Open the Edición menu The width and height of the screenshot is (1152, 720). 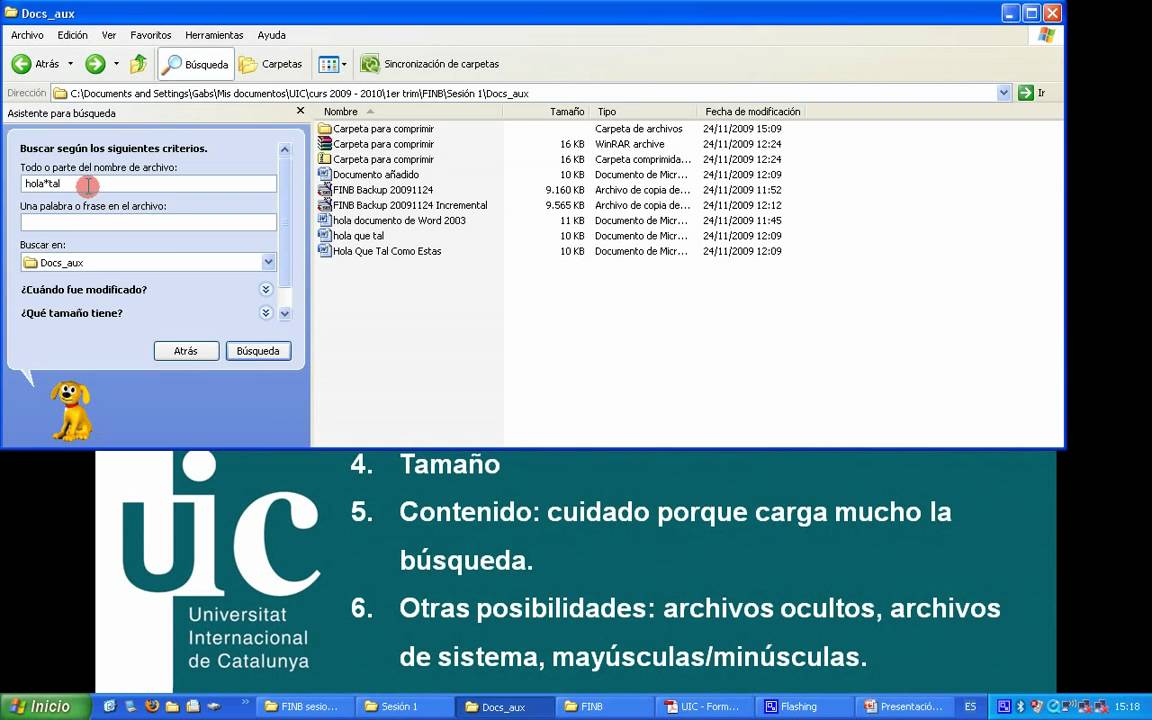click(x=73, y=35)
